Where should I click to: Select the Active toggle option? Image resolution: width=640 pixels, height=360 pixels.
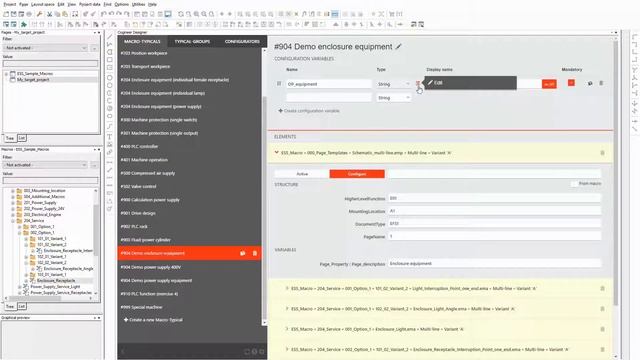pos(302,174)
